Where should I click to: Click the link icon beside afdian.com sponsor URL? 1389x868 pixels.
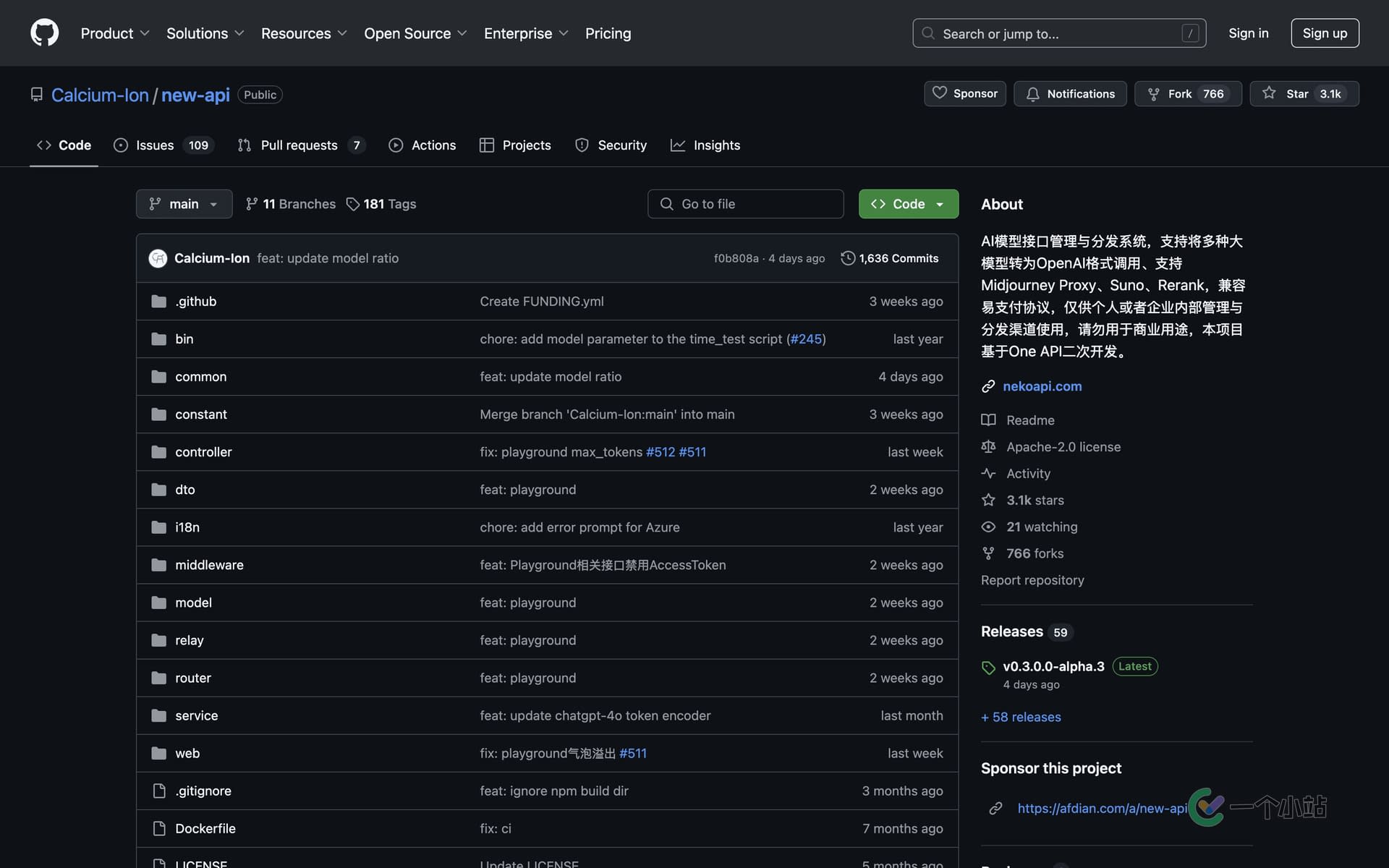pyautogui.click(x=995, y=808)
